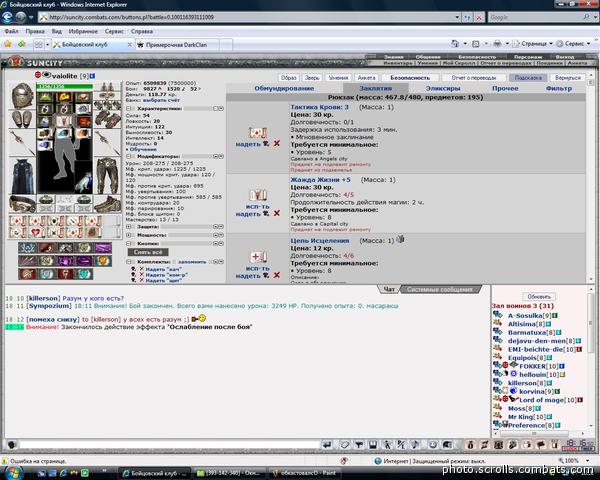Click the flag icon in bottom right toolbar
Viewport: 600px width, 480px height.
[x=540, y=444]
